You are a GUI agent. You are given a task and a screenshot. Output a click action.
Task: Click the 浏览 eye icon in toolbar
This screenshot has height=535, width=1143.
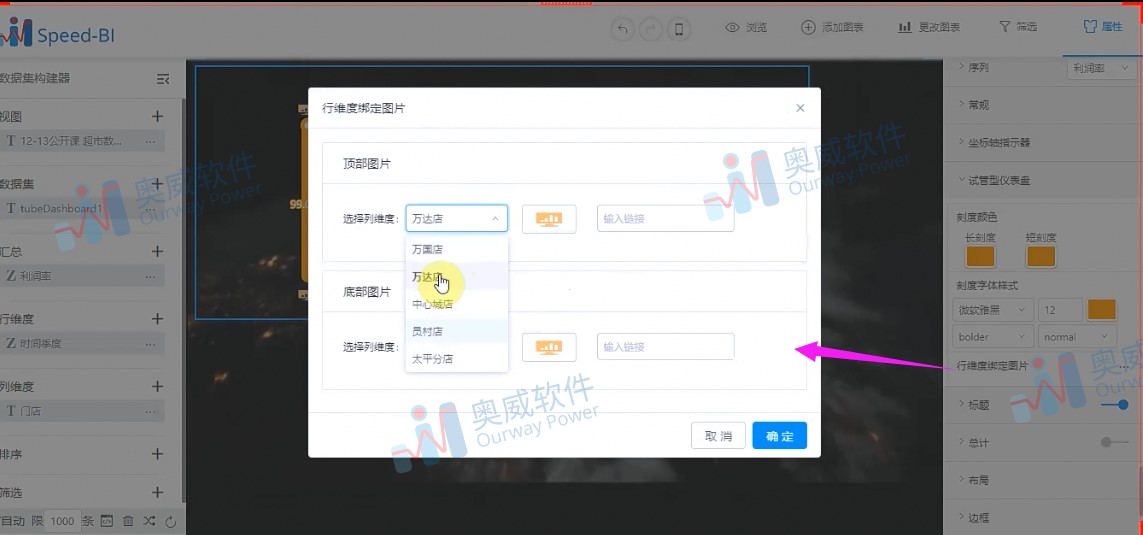point(733,28)
